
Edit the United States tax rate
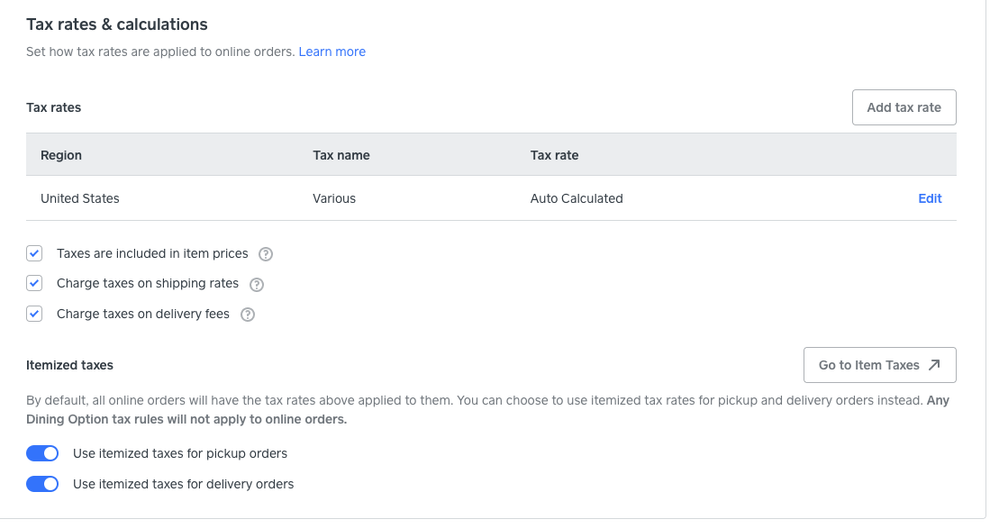click(929, 199)
